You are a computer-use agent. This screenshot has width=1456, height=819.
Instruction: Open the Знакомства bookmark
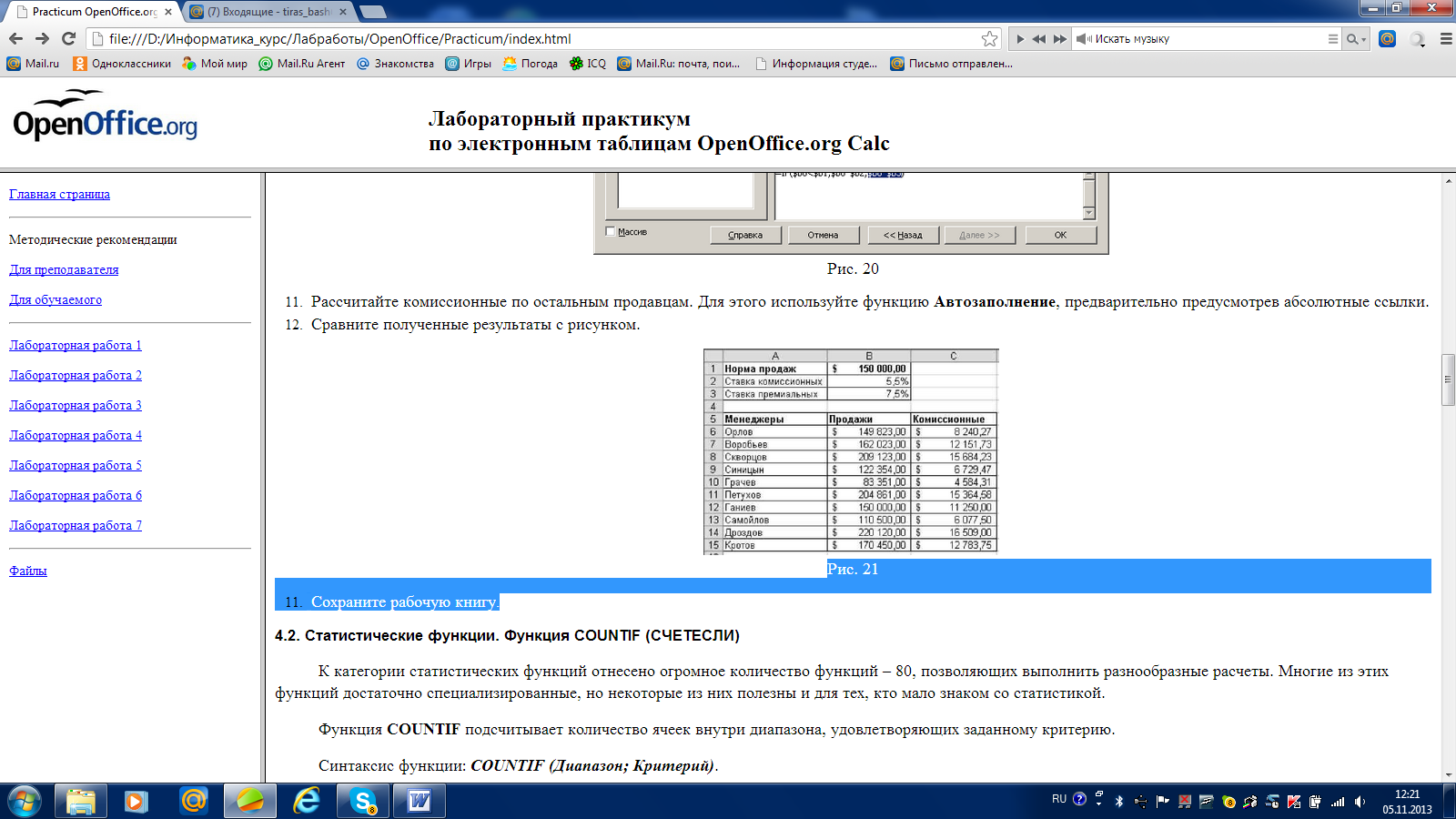tap(395, 64)
